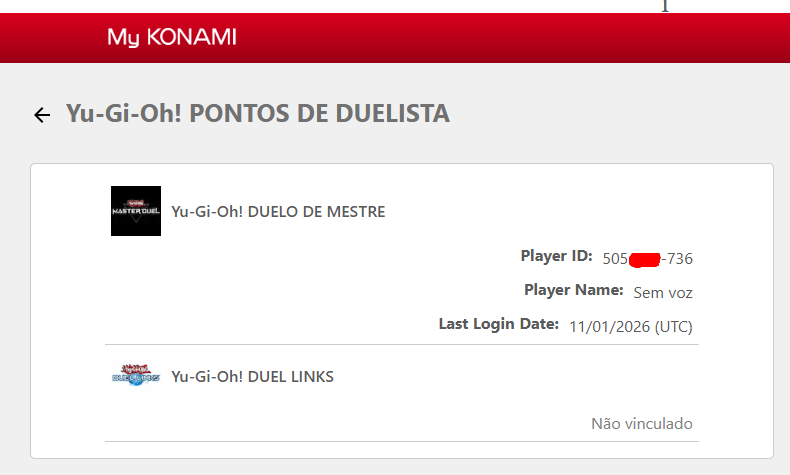The height and width of the screenshot is (475, 790).
Task: Open the Master Duel game icon
Action: tap(136, 211)
